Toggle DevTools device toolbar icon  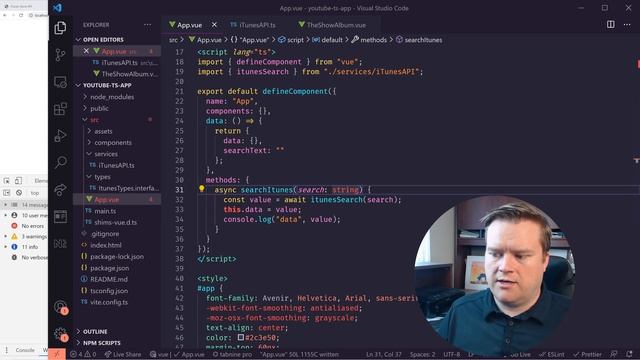[18, 181]
